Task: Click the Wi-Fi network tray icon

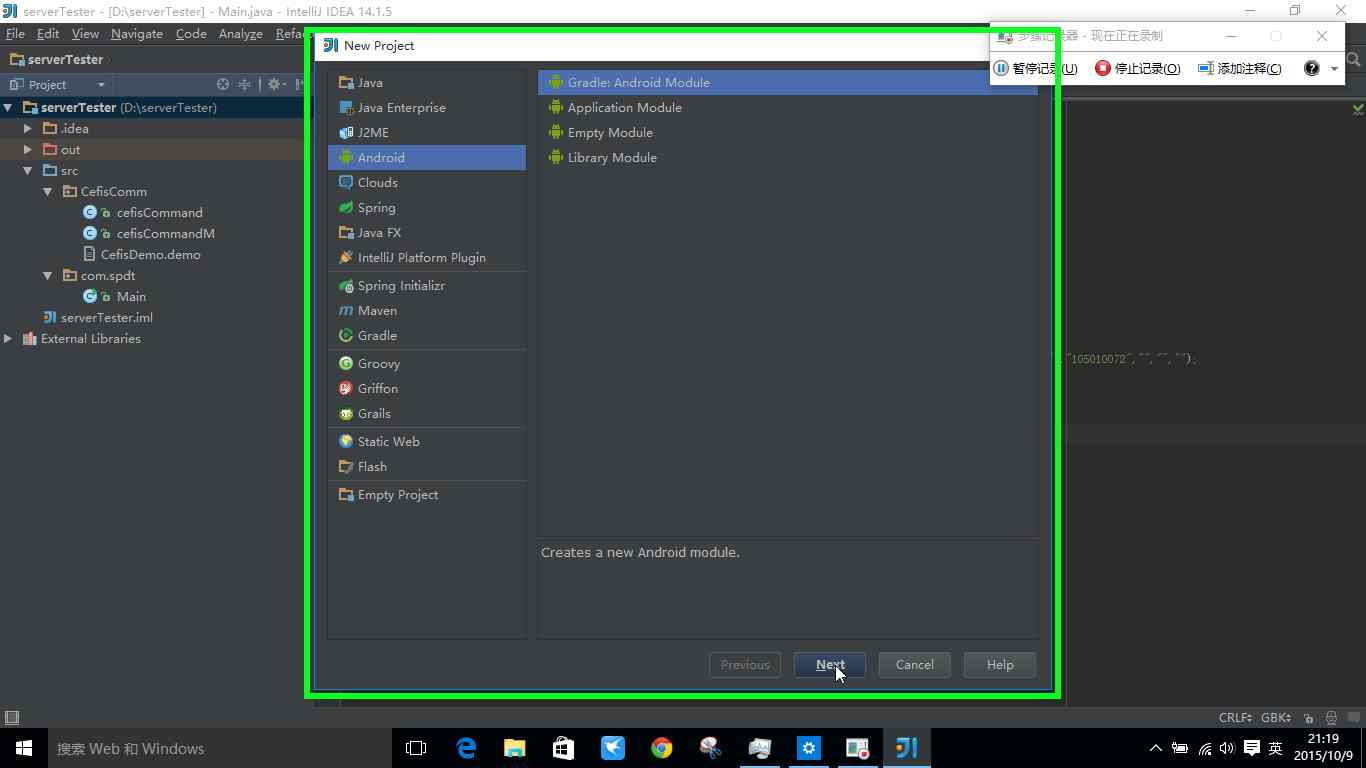Action: [x=1204, y=748]
